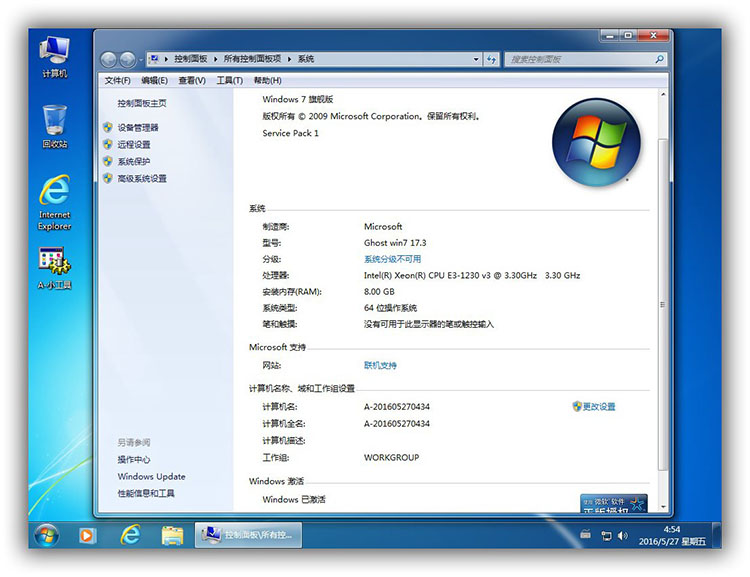Click the 控制面板 taskbar window button

(248, 535)
